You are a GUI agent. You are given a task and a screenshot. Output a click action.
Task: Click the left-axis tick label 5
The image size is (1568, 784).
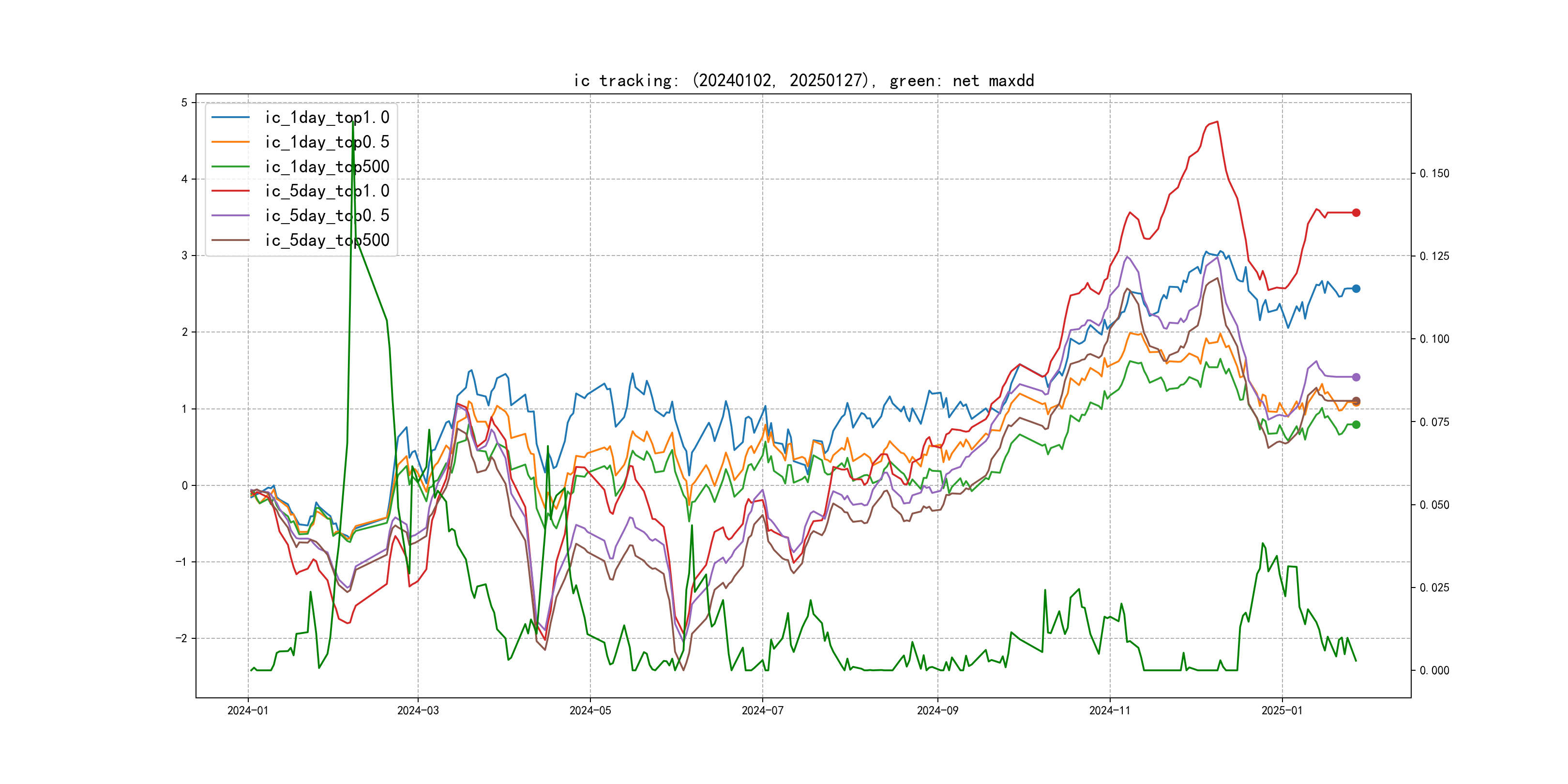[184, 102]
